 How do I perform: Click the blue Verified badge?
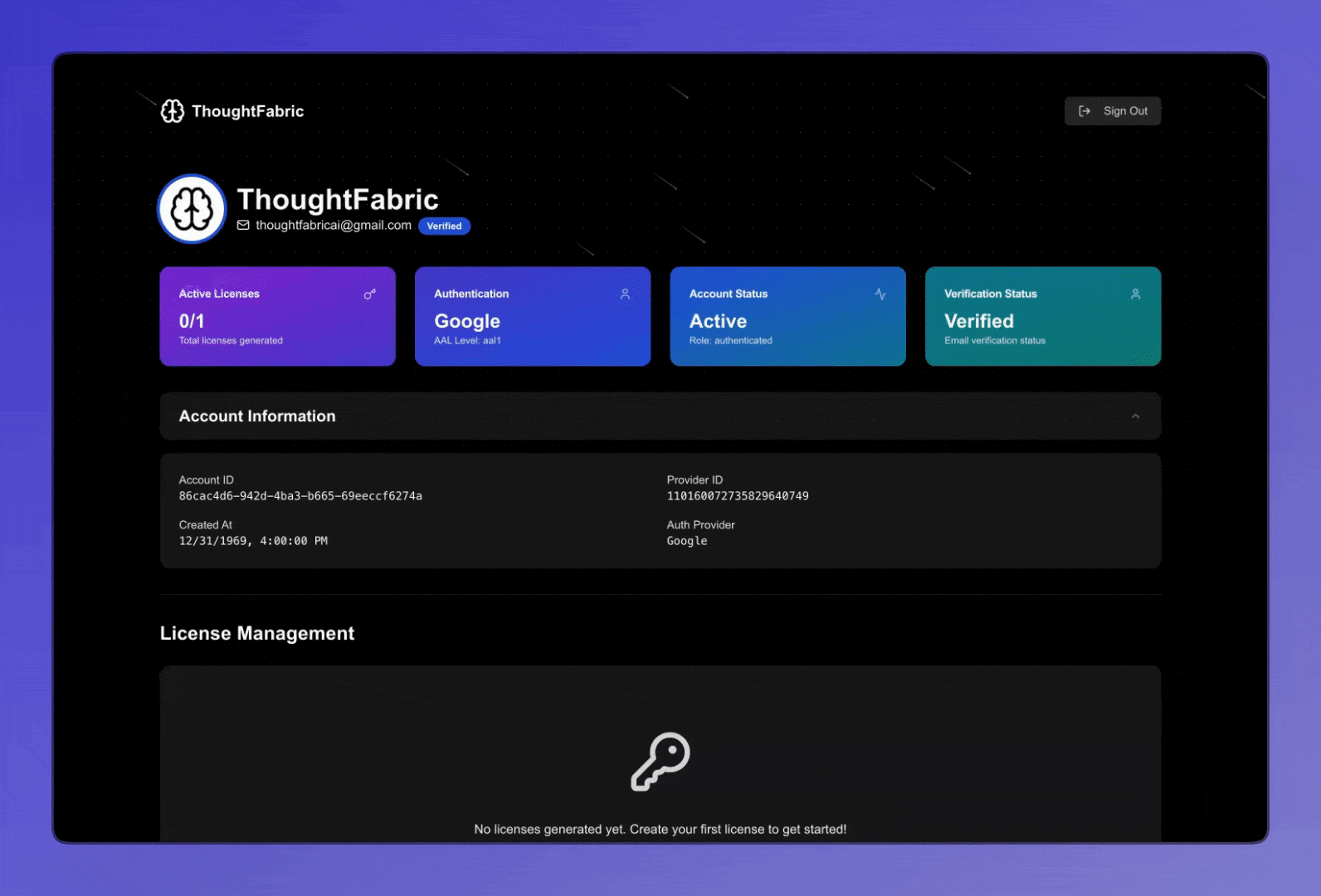pyautogui.click(x=444, y=226)
